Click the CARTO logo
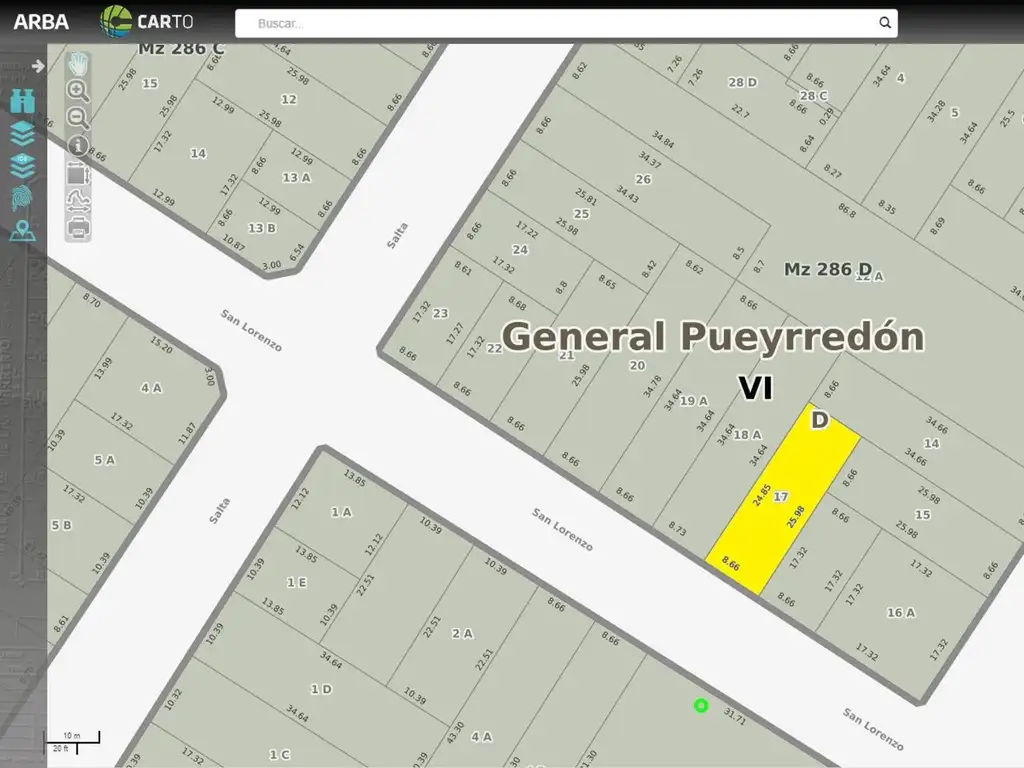1024x768 pixels. point(146,21)
